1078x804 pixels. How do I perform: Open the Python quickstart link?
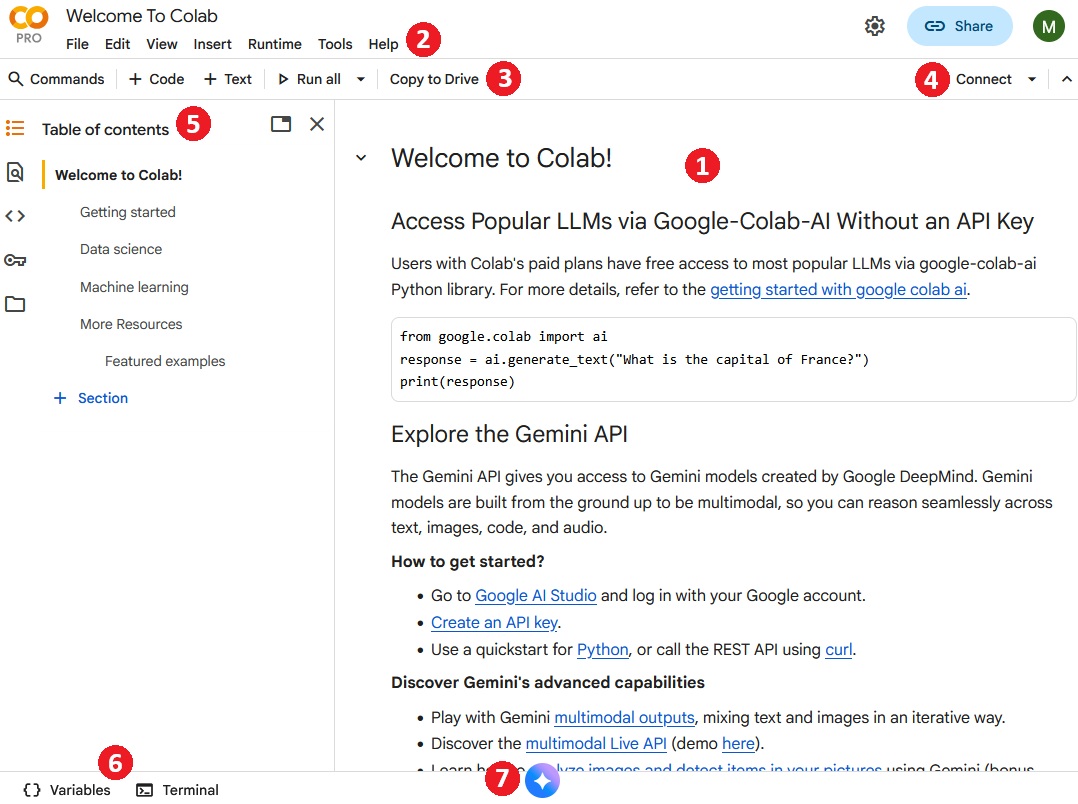(602, 650)
